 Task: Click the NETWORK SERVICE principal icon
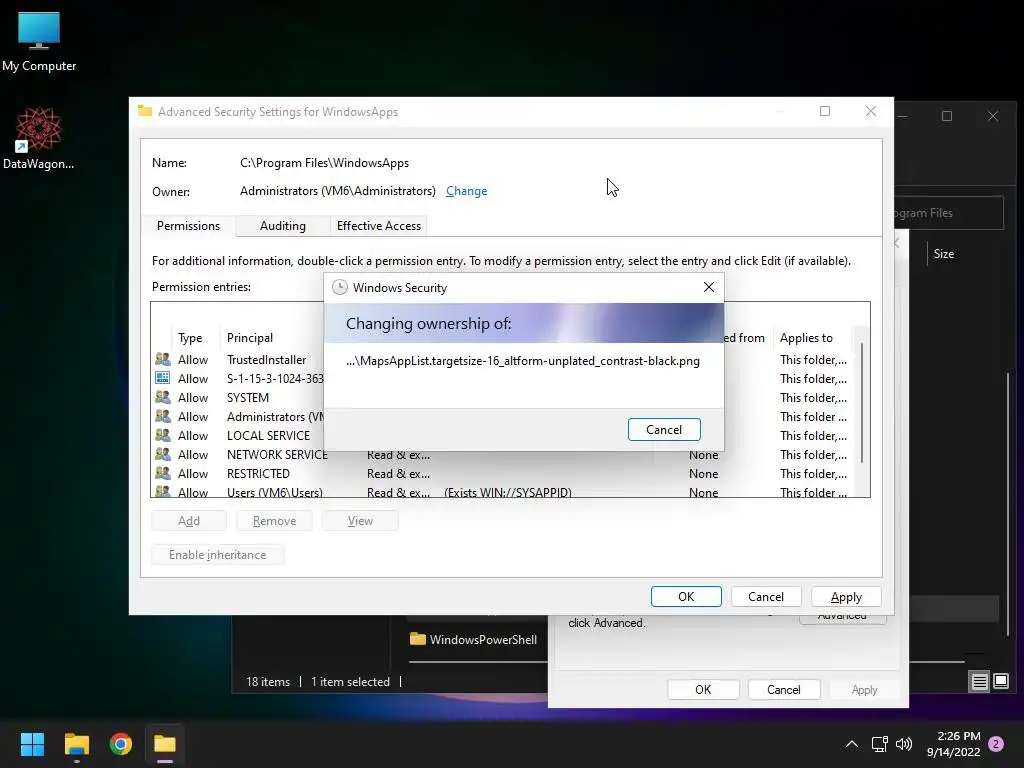163,454
